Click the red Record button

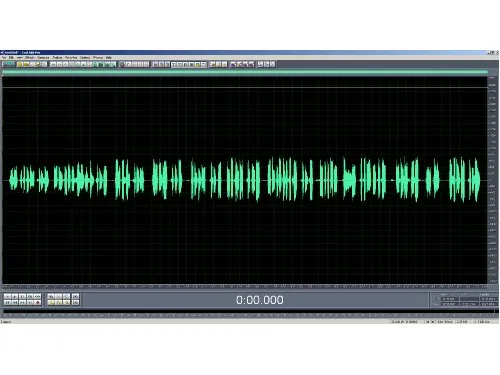point(37,302)
